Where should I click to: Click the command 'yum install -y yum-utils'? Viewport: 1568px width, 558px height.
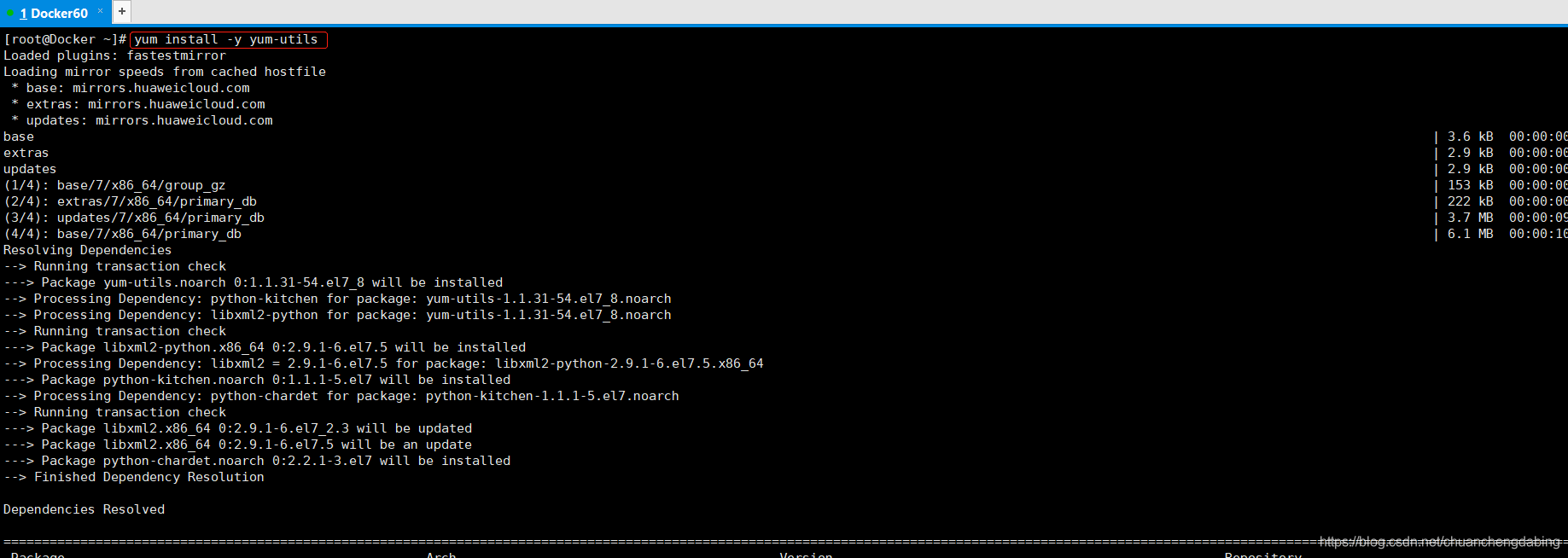pyautogui.click(x=226, y=39)
